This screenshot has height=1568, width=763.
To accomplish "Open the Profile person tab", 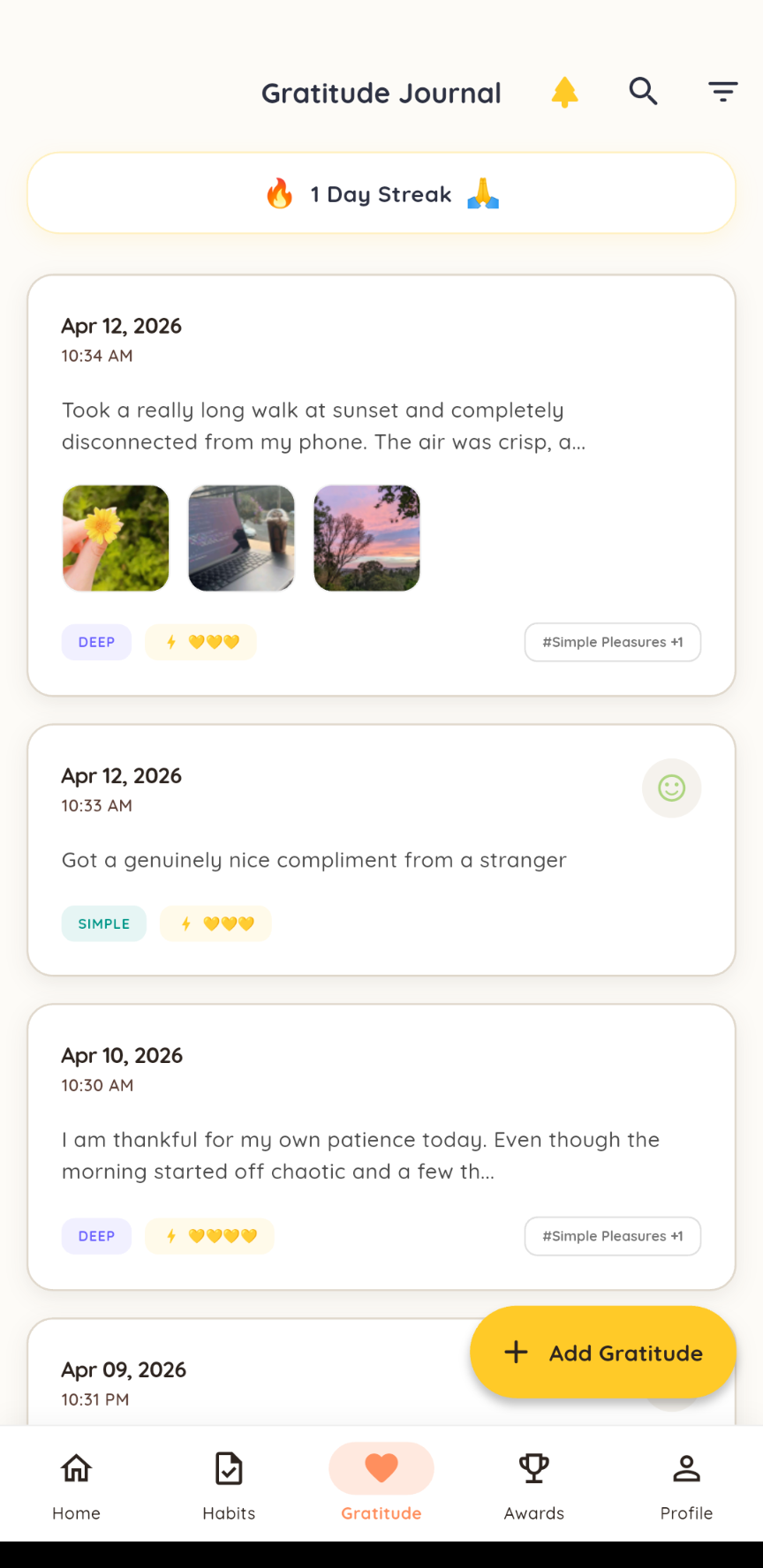I will tap(686, 1485).
